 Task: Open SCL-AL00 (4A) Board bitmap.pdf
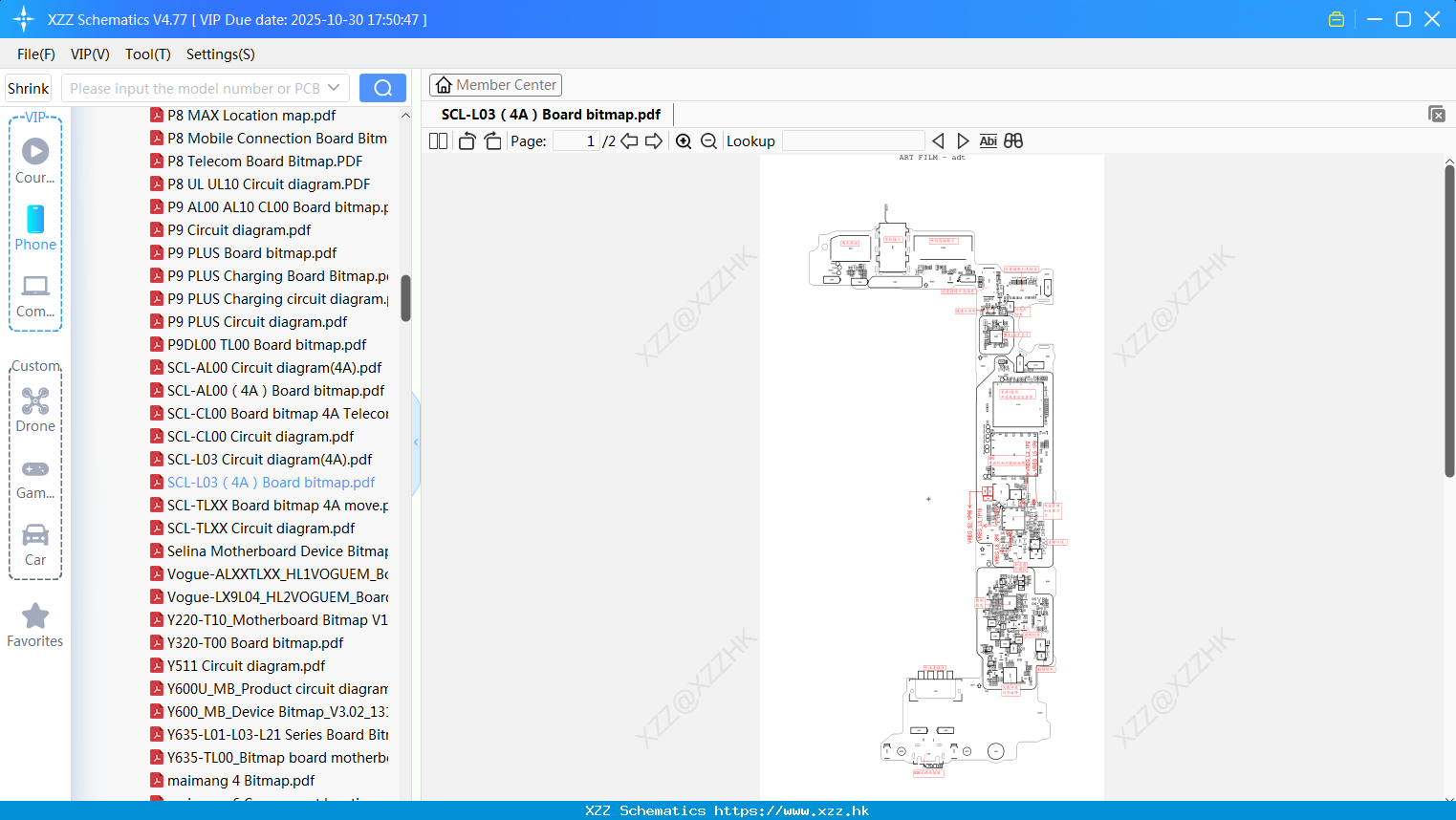[275, 390]
